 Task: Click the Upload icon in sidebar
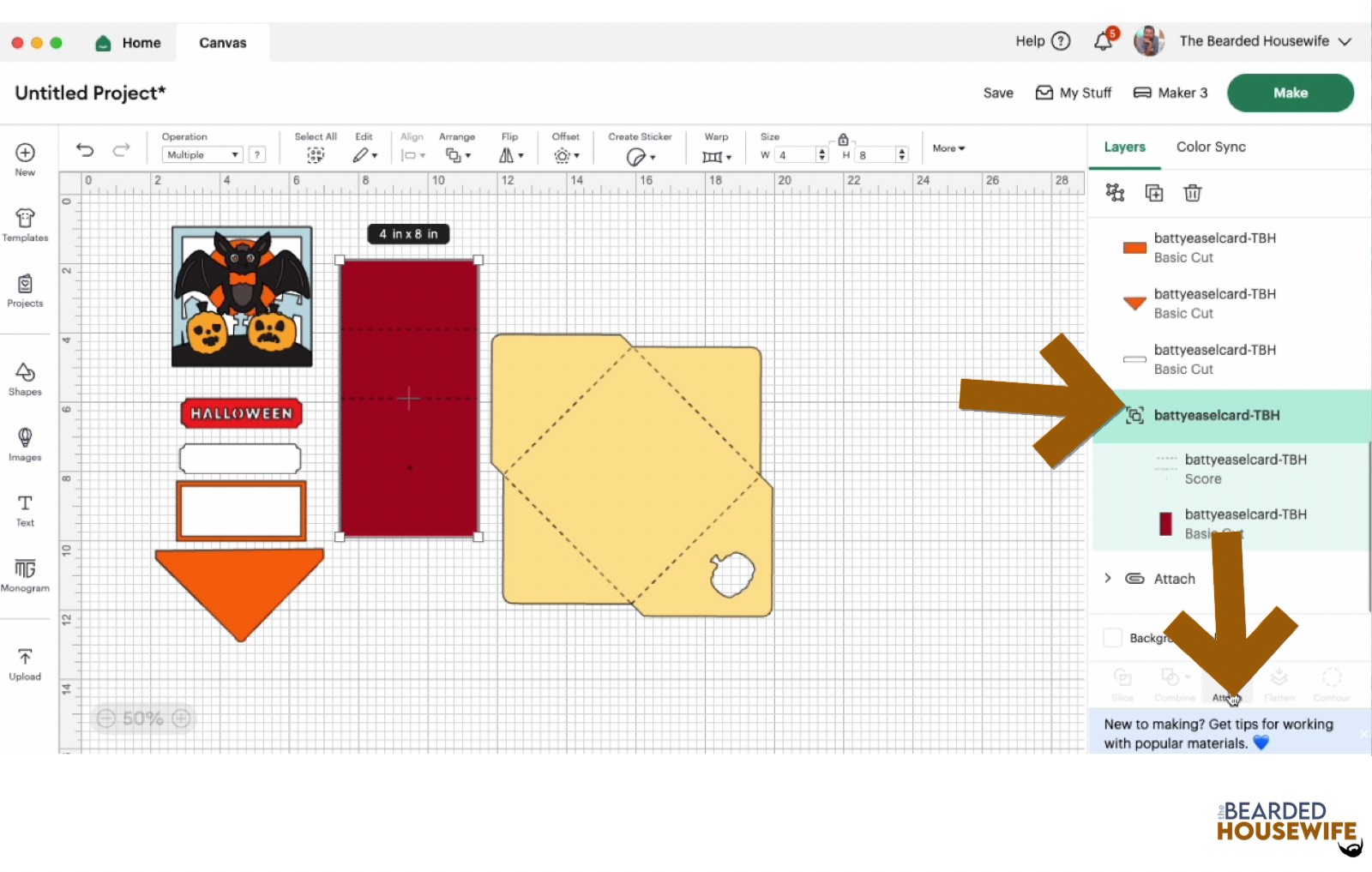(x=25, y=664)
